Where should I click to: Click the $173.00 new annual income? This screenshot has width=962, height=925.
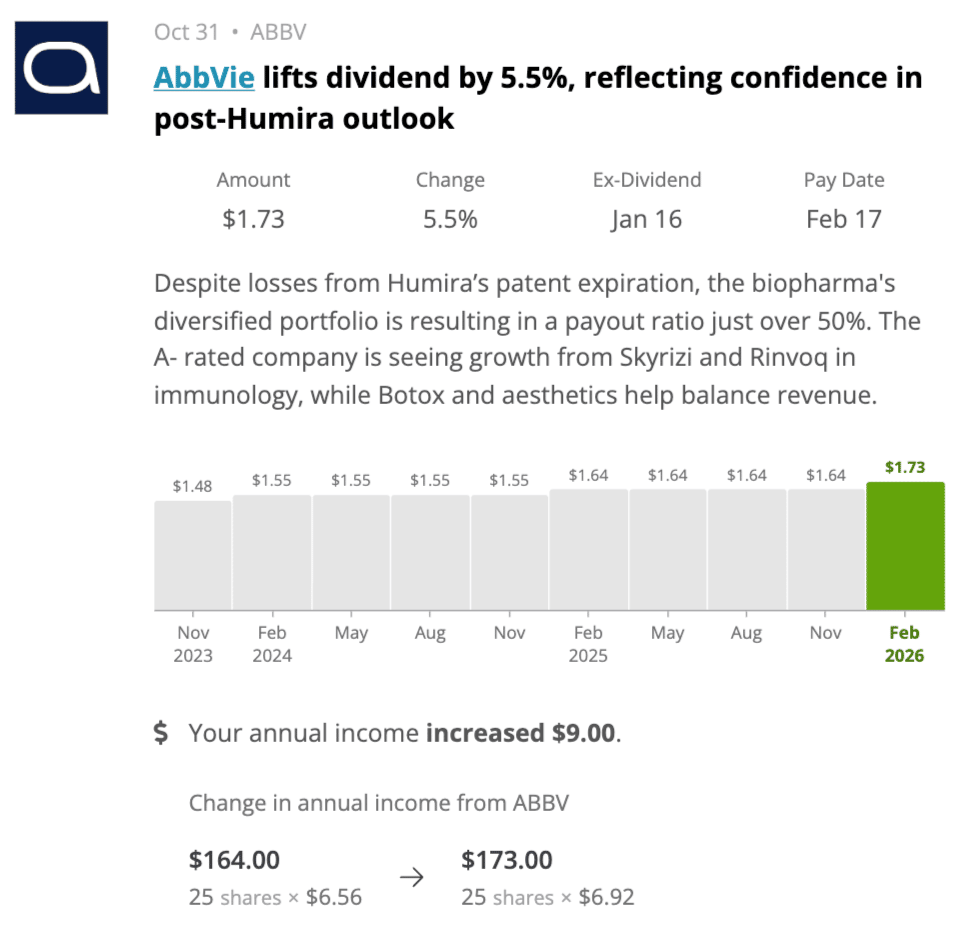(x=507, y=860)
